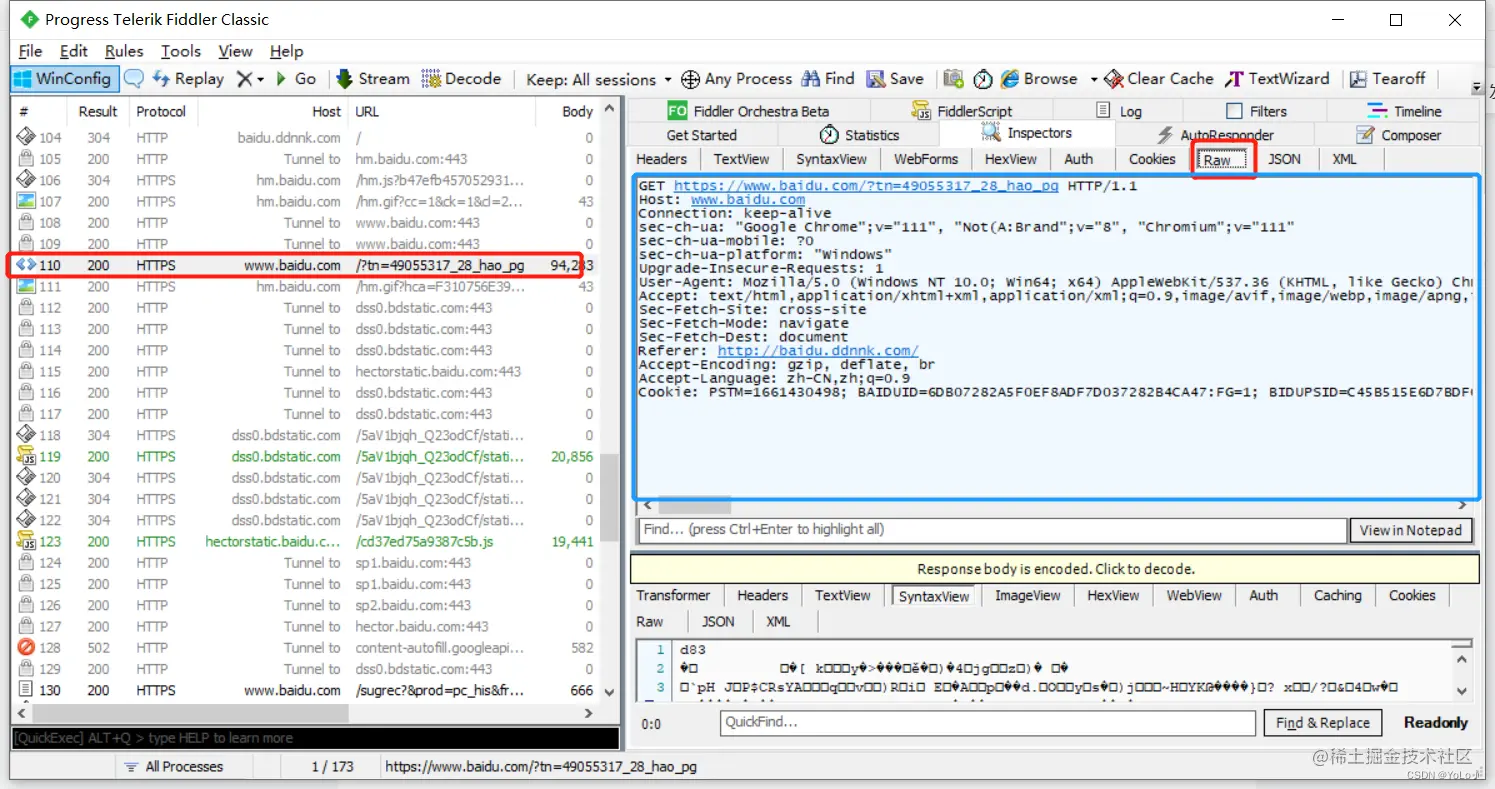Click the camera screenshot toolbar icon

pyautogui.click(x=953, y=79)
